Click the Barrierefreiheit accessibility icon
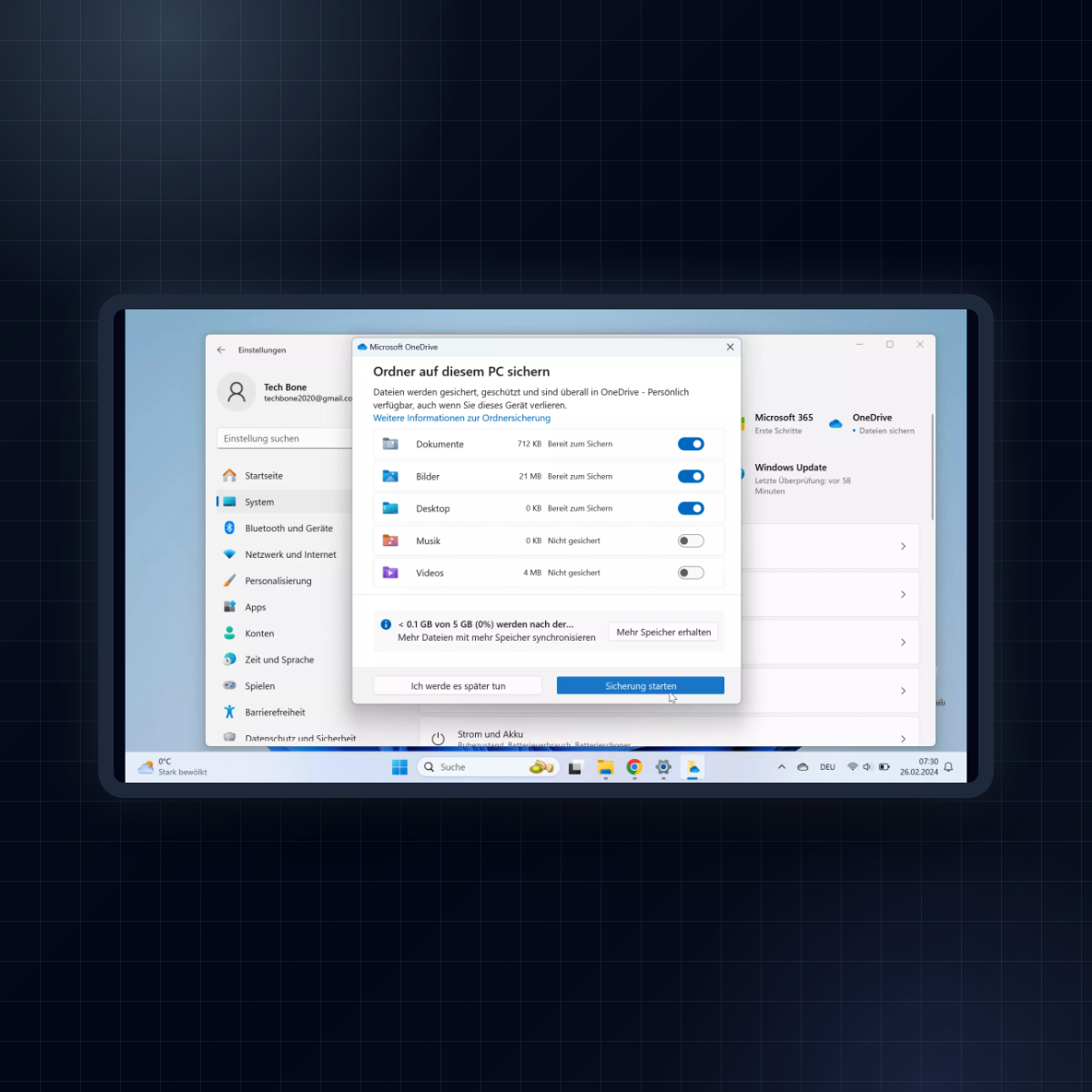Viewport: 1092px width, 1092px height. pos(229,713)
